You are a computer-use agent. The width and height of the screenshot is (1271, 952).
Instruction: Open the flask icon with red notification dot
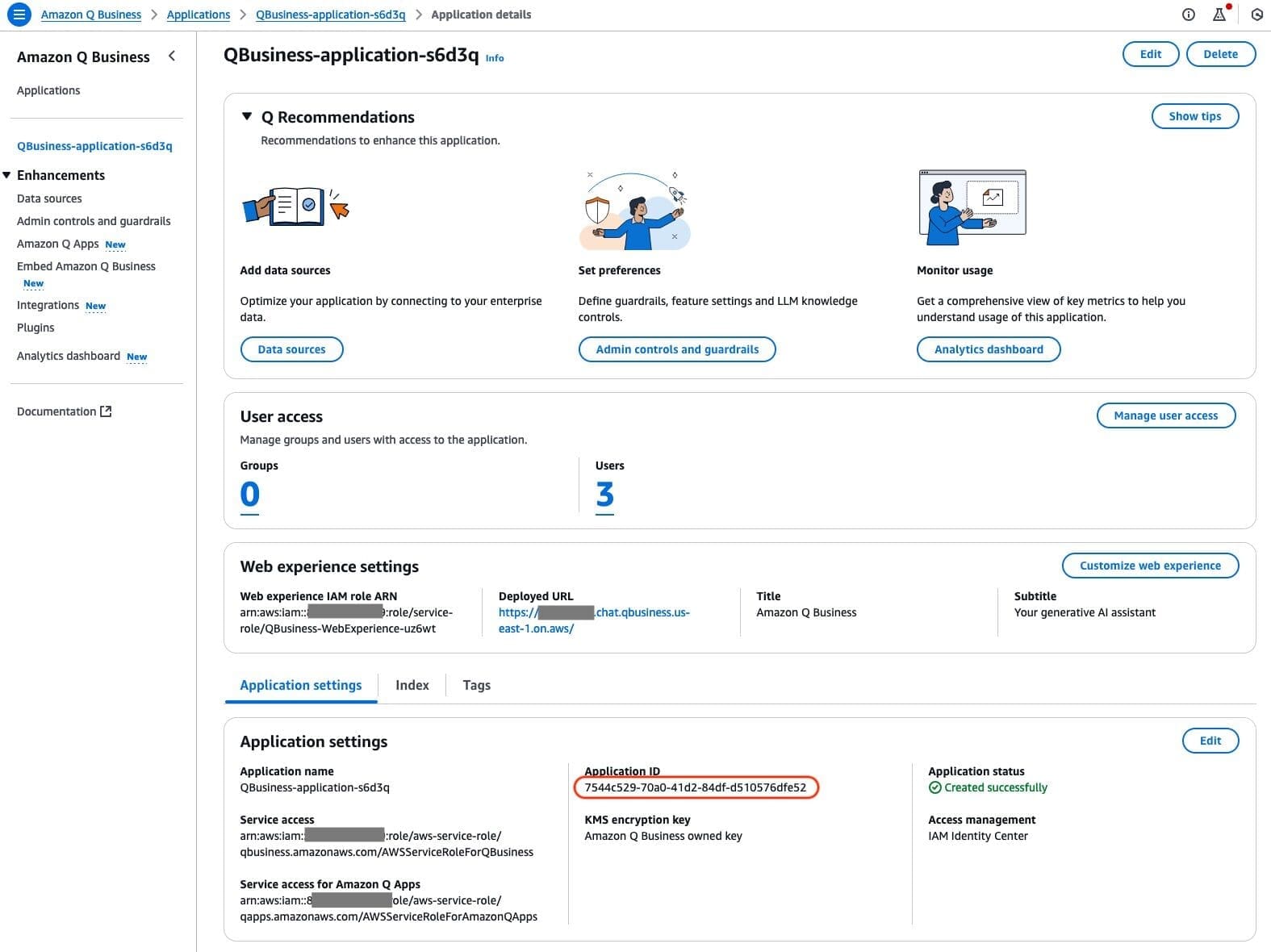point(1220,14)
